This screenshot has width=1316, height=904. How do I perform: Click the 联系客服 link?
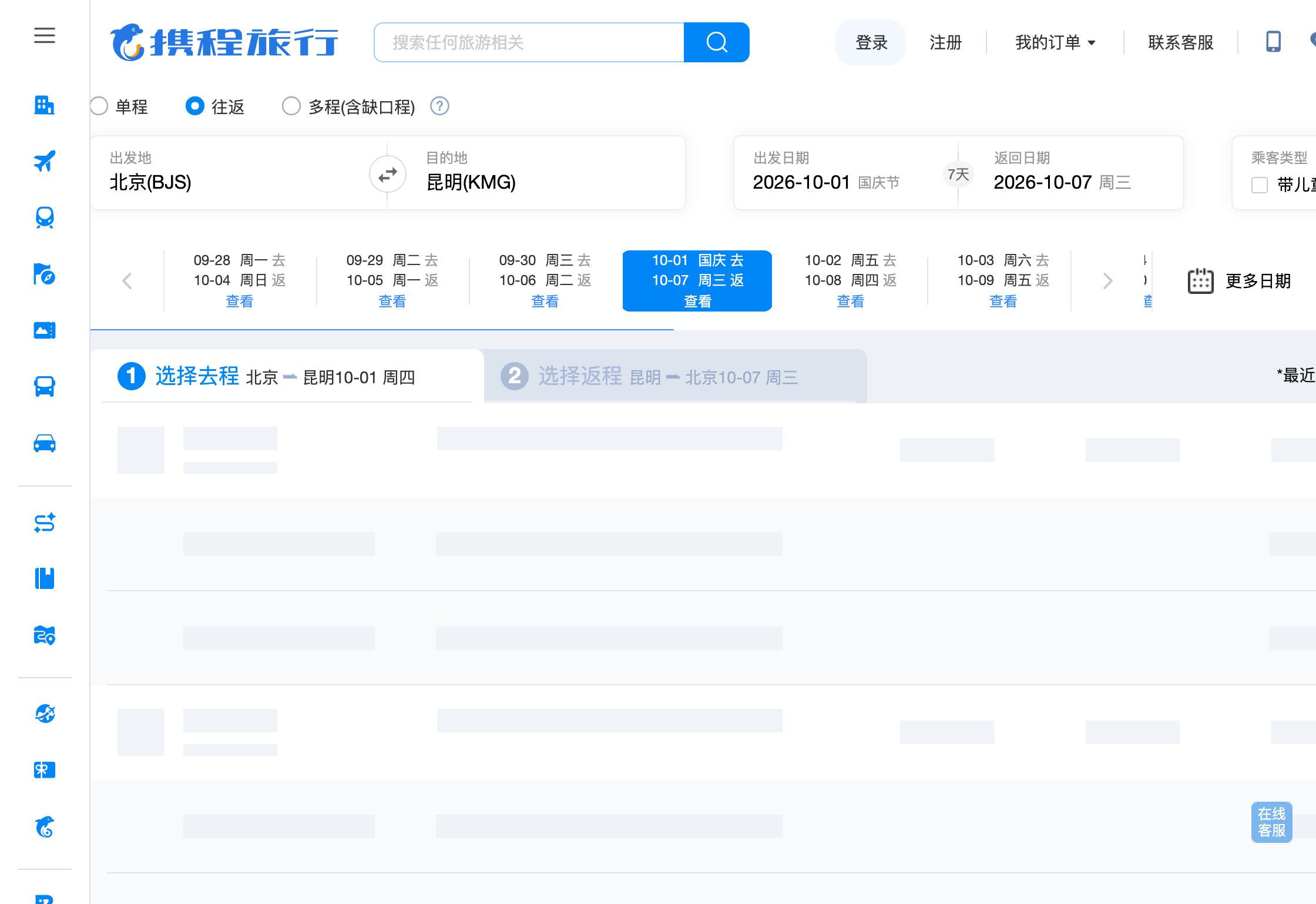click(1181, 42)
